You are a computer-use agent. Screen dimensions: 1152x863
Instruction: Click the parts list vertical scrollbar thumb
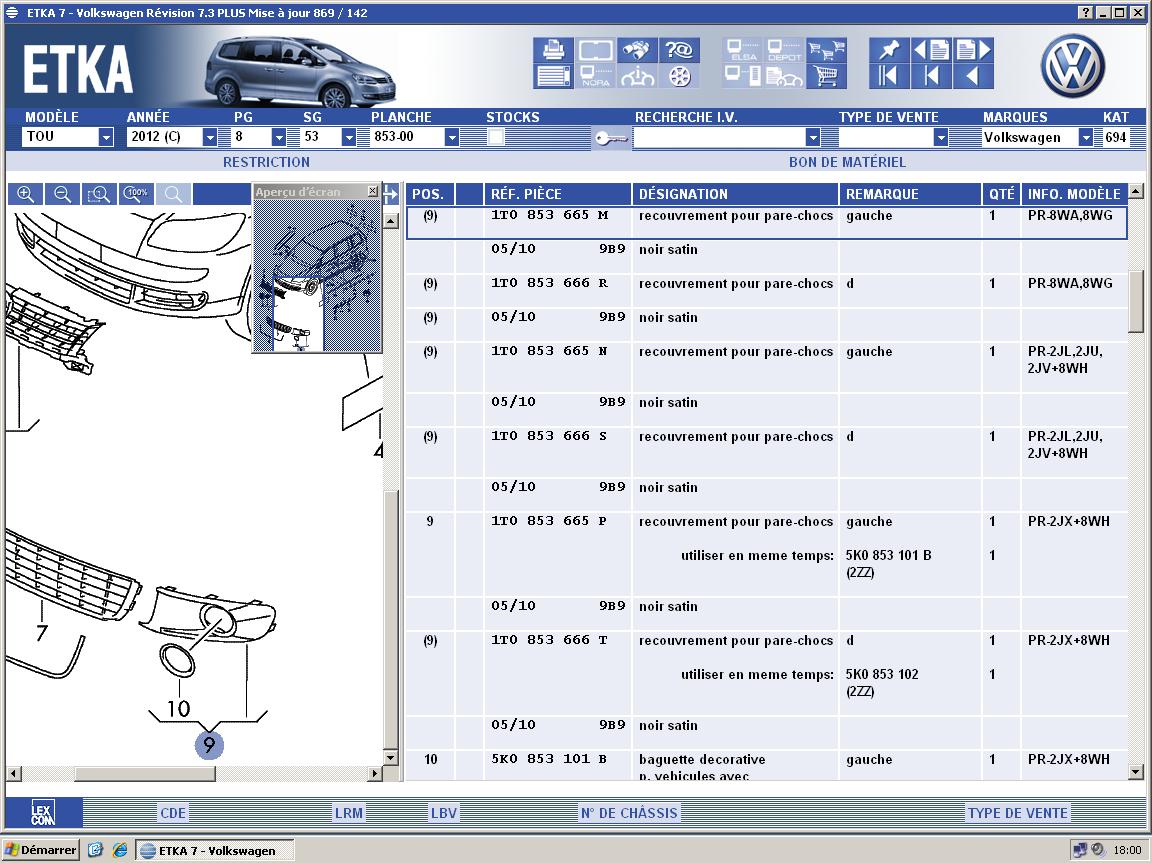(1135, 300)
